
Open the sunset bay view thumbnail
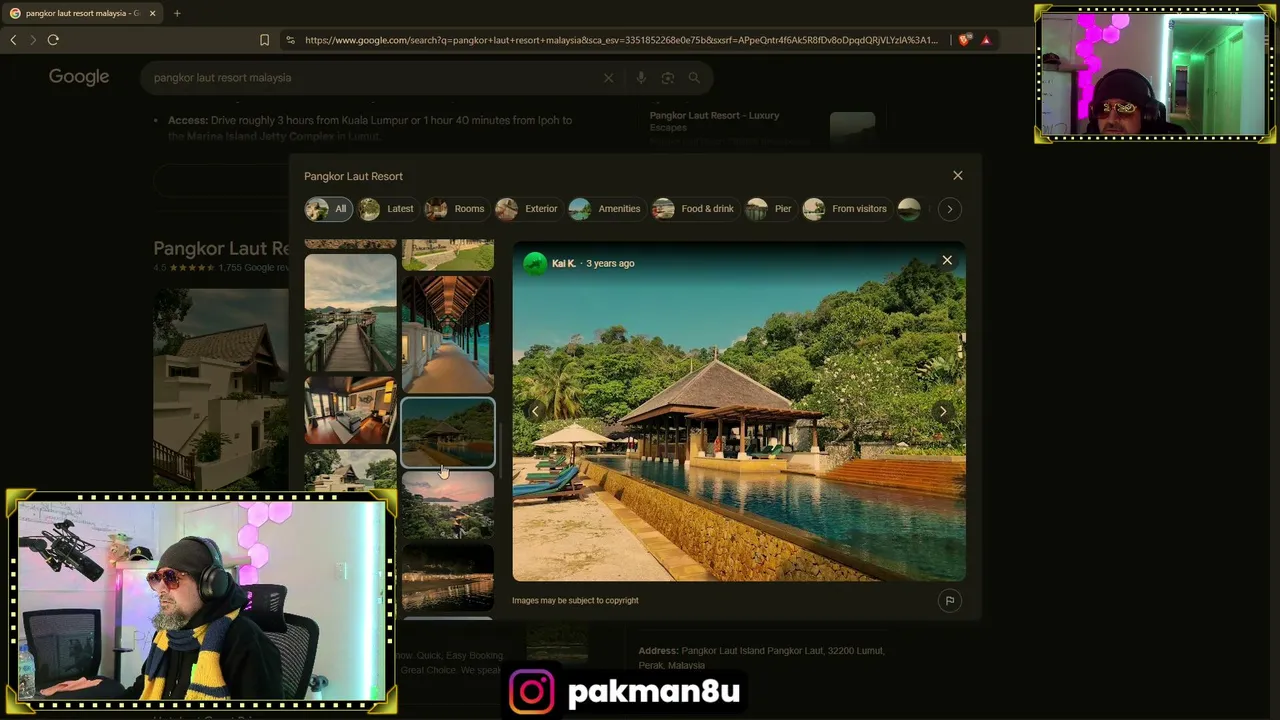tap(447, 505)
